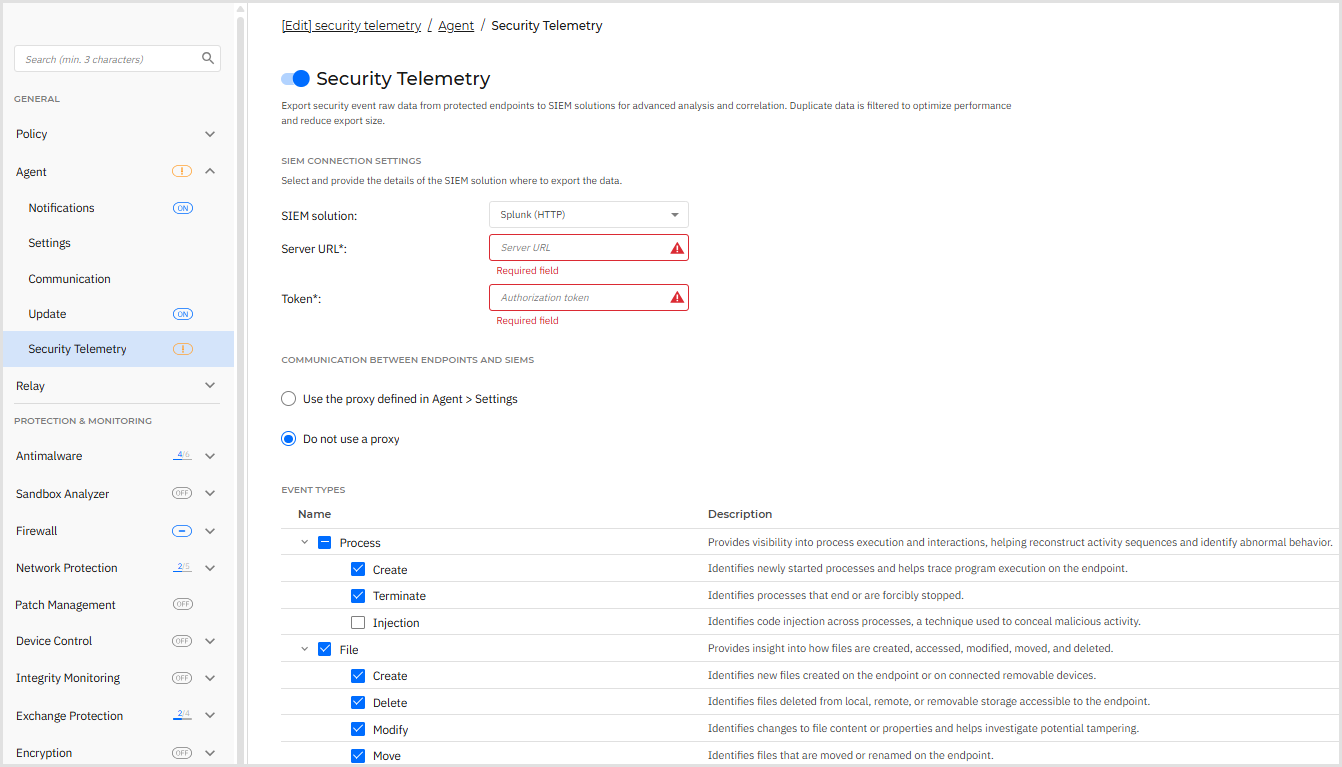The width and height of the screenshot is (1342, 767).
Task: Click the Patch Management OFF badge
Action: coord(182,605)
